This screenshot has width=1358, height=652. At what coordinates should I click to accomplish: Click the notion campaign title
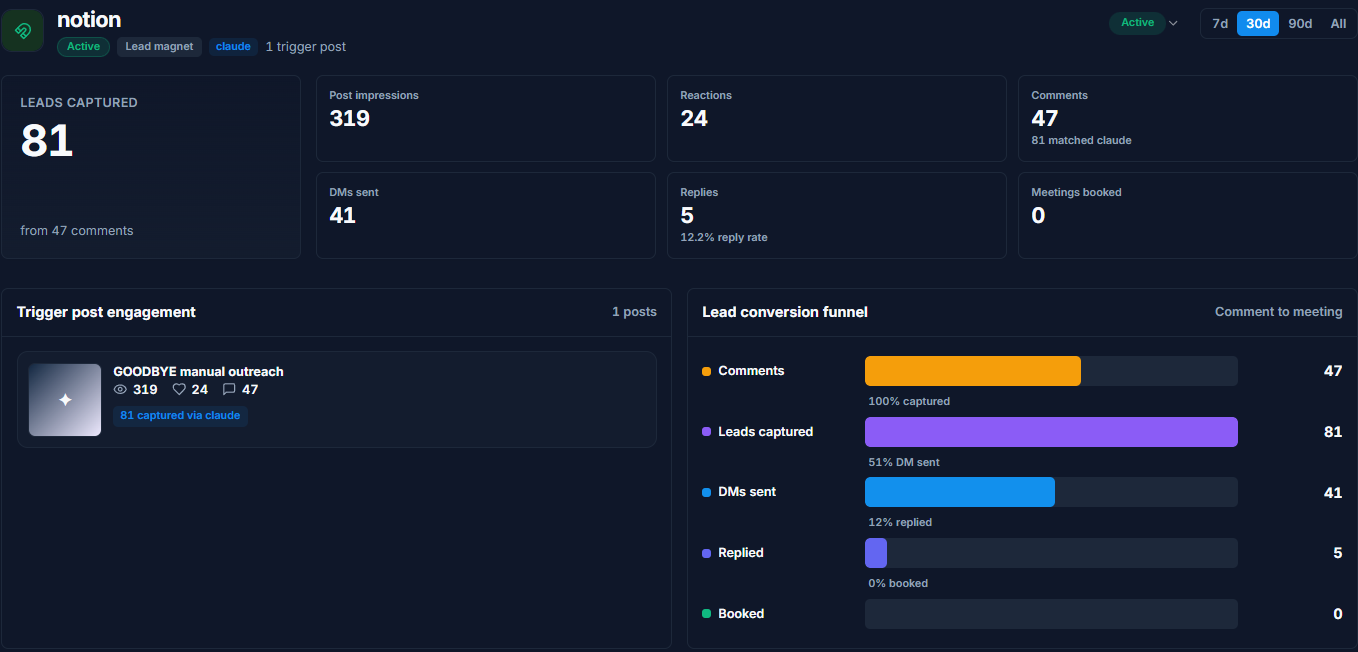click(89, 19)
